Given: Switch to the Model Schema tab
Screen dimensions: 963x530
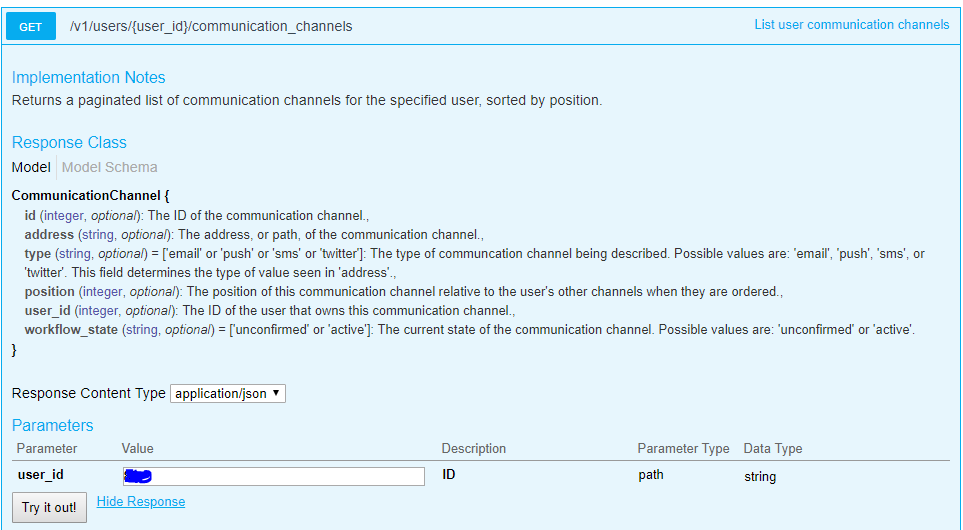Looking at the screenshot, I should (110, 167).
